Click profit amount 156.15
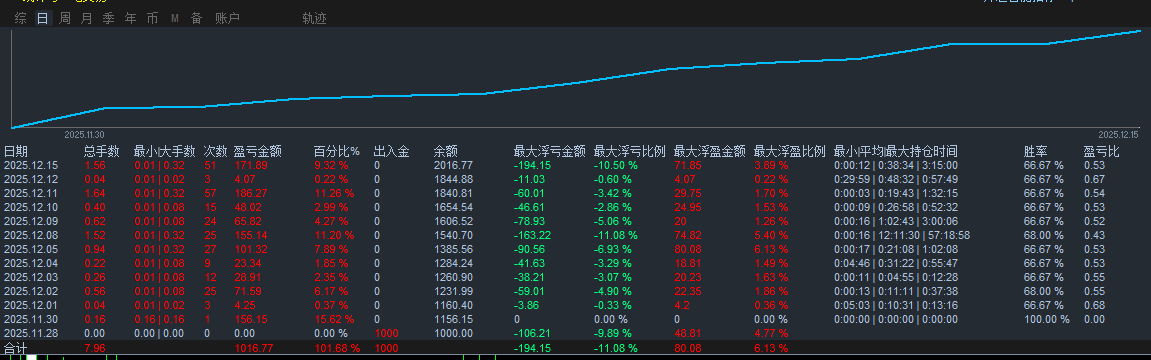 coord(250,319)
